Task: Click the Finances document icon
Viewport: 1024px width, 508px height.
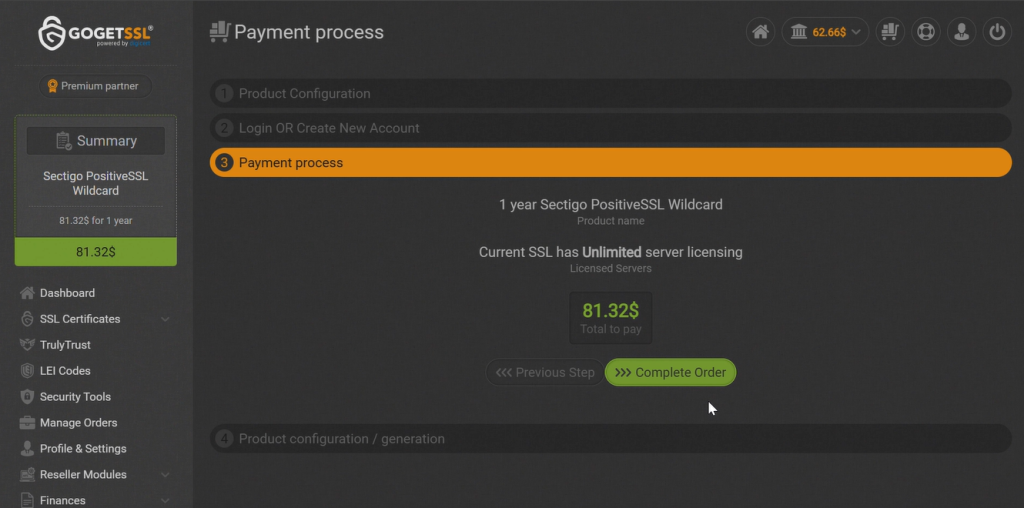Action: (x=27, y=500)
